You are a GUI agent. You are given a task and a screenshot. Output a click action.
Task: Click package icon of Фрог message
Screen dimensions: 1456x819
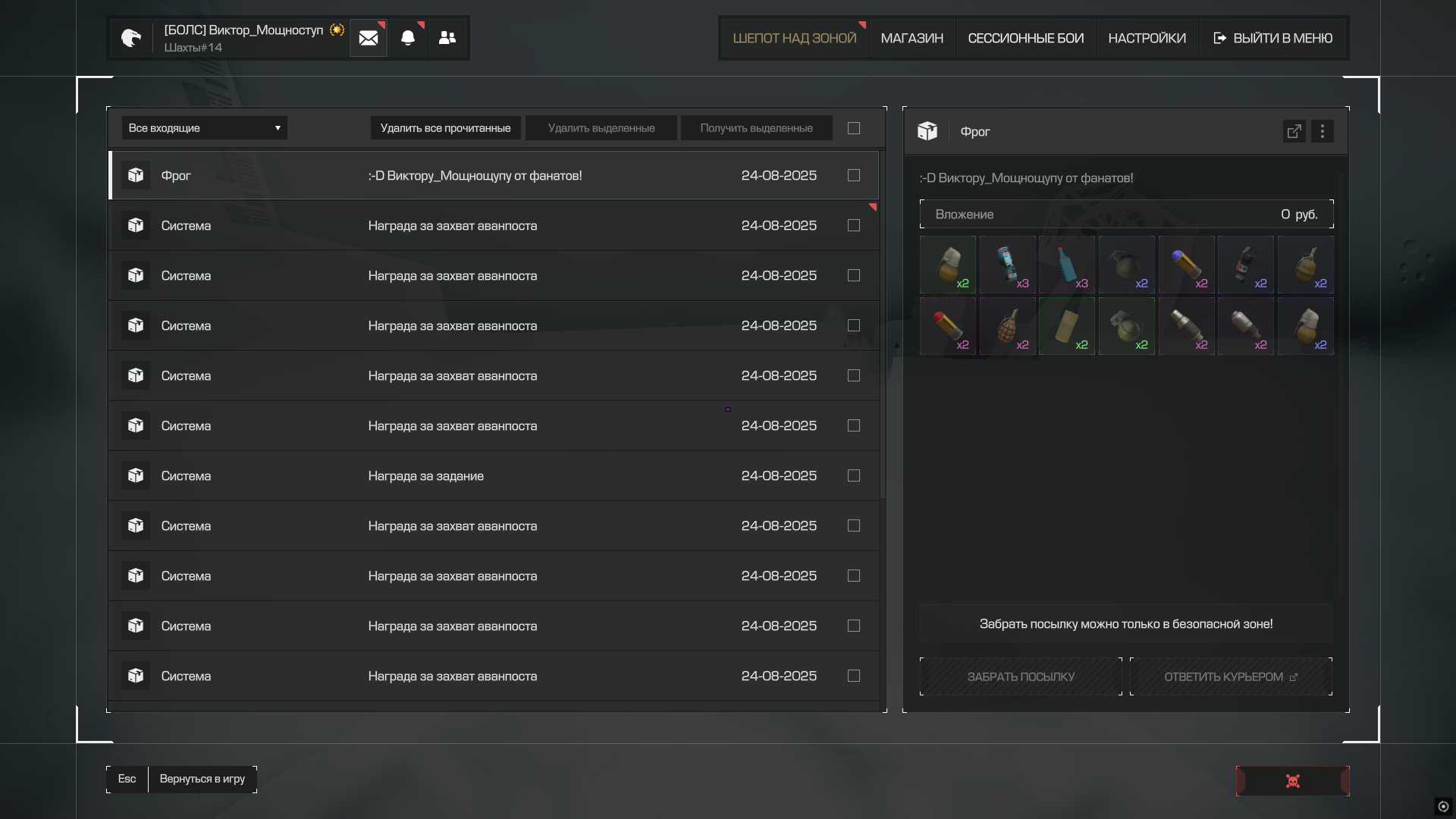136,175
